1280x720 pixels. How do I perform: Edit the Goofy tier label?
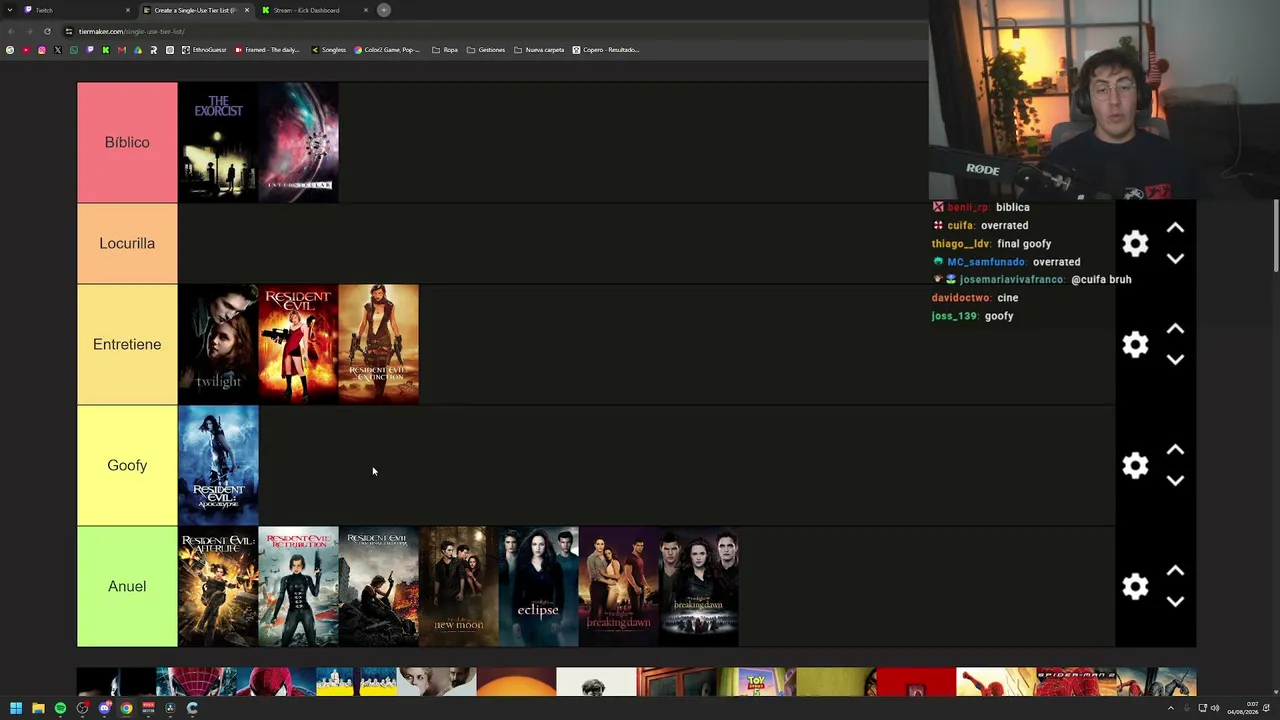[127, 465]
